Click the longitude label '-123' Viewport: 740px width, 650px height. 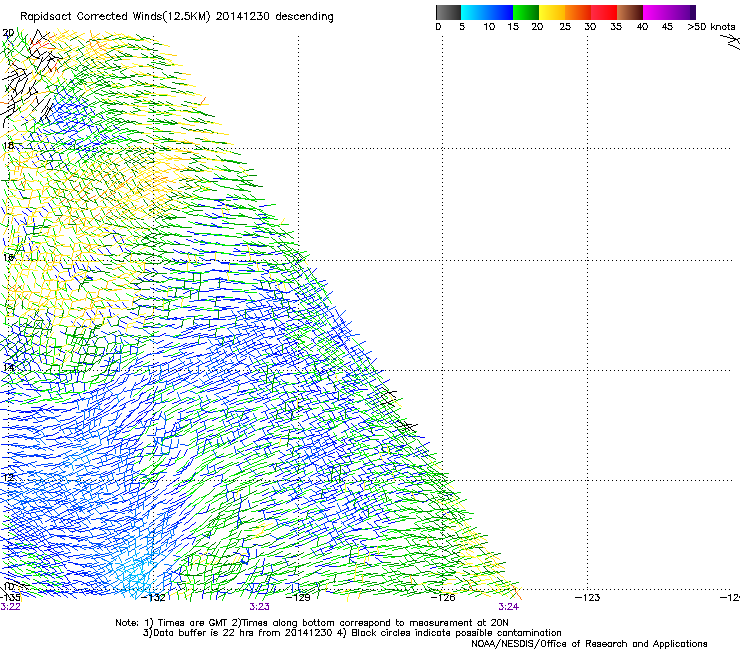click(588, 598)
